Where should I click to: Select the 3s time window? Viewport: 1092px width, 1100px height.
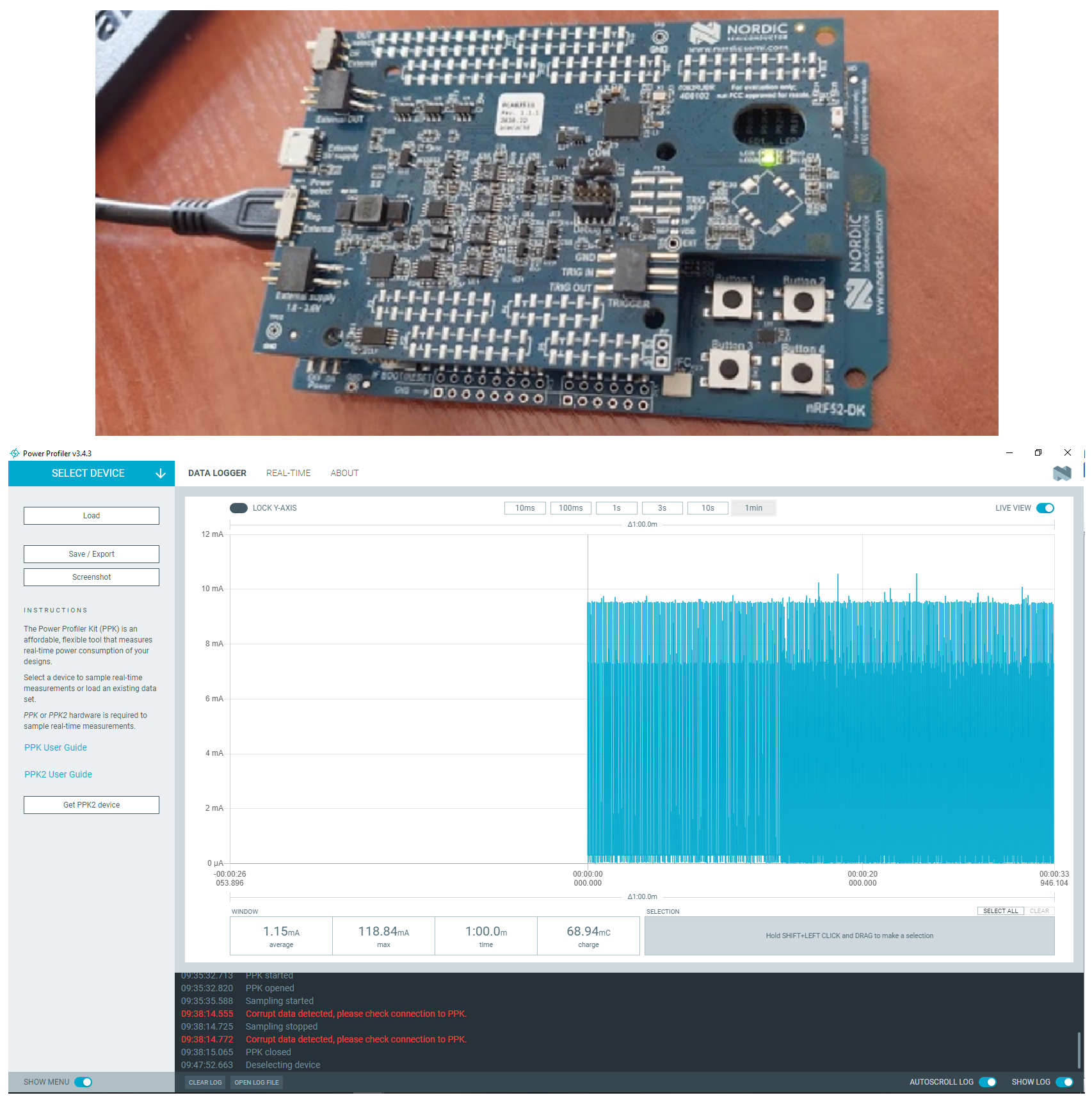662,507
